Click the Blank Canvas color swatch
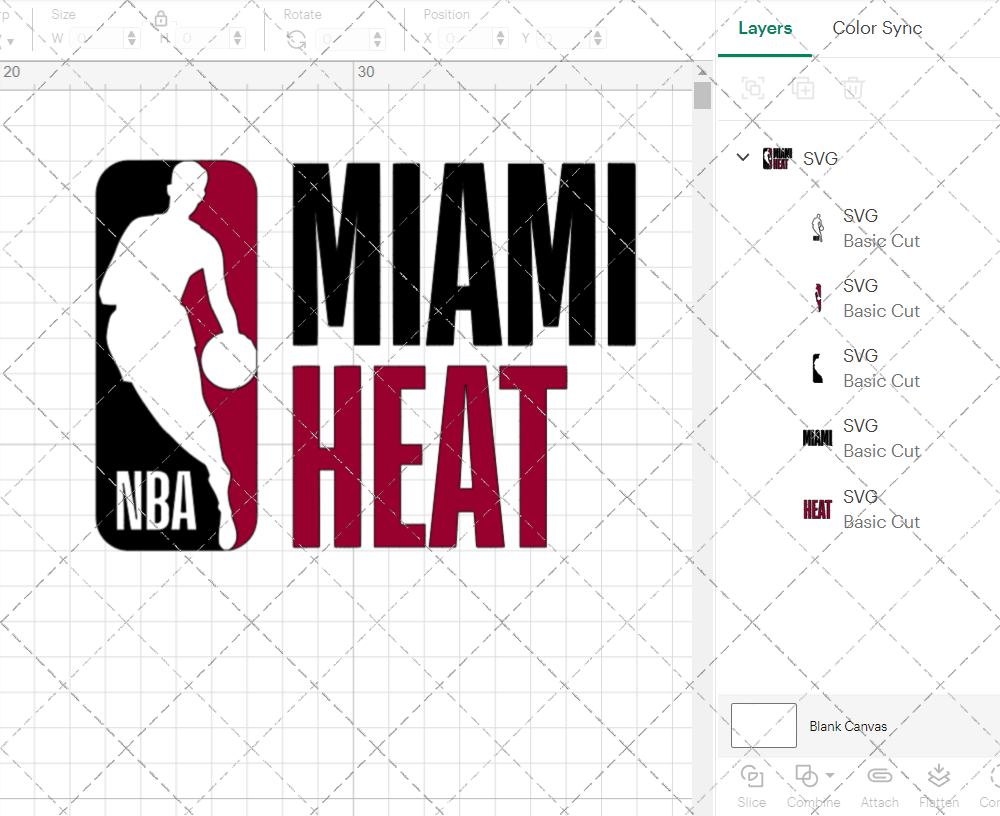Screen dimensions: 1000x816 763,725
